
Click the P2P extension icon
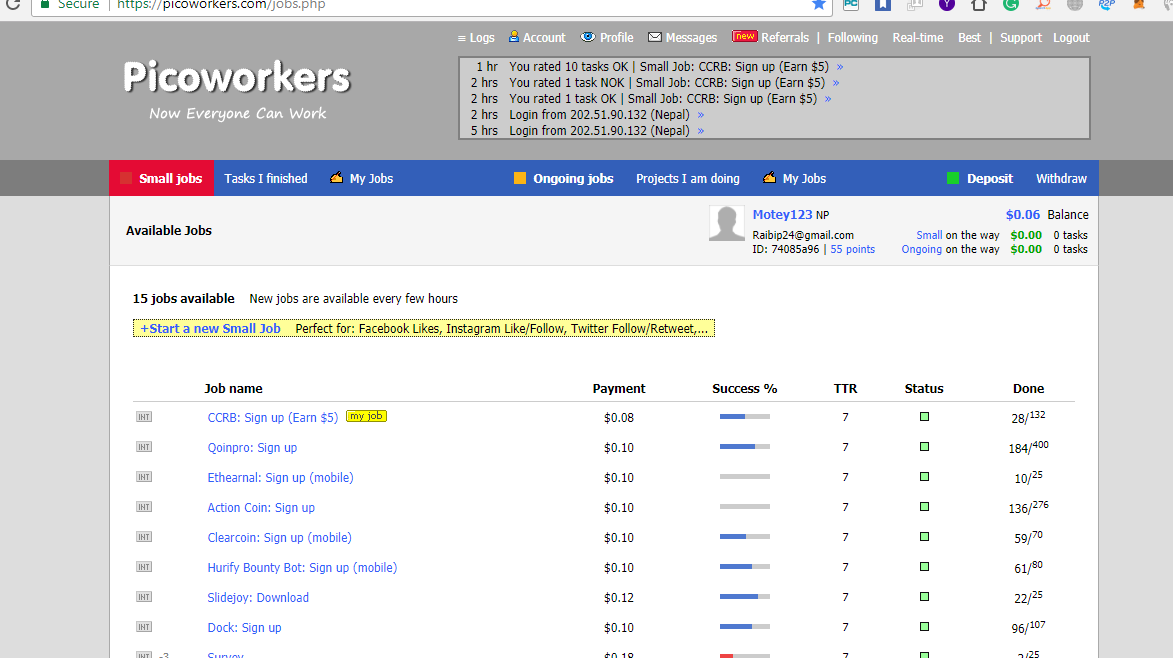(x=1106, y=4)
